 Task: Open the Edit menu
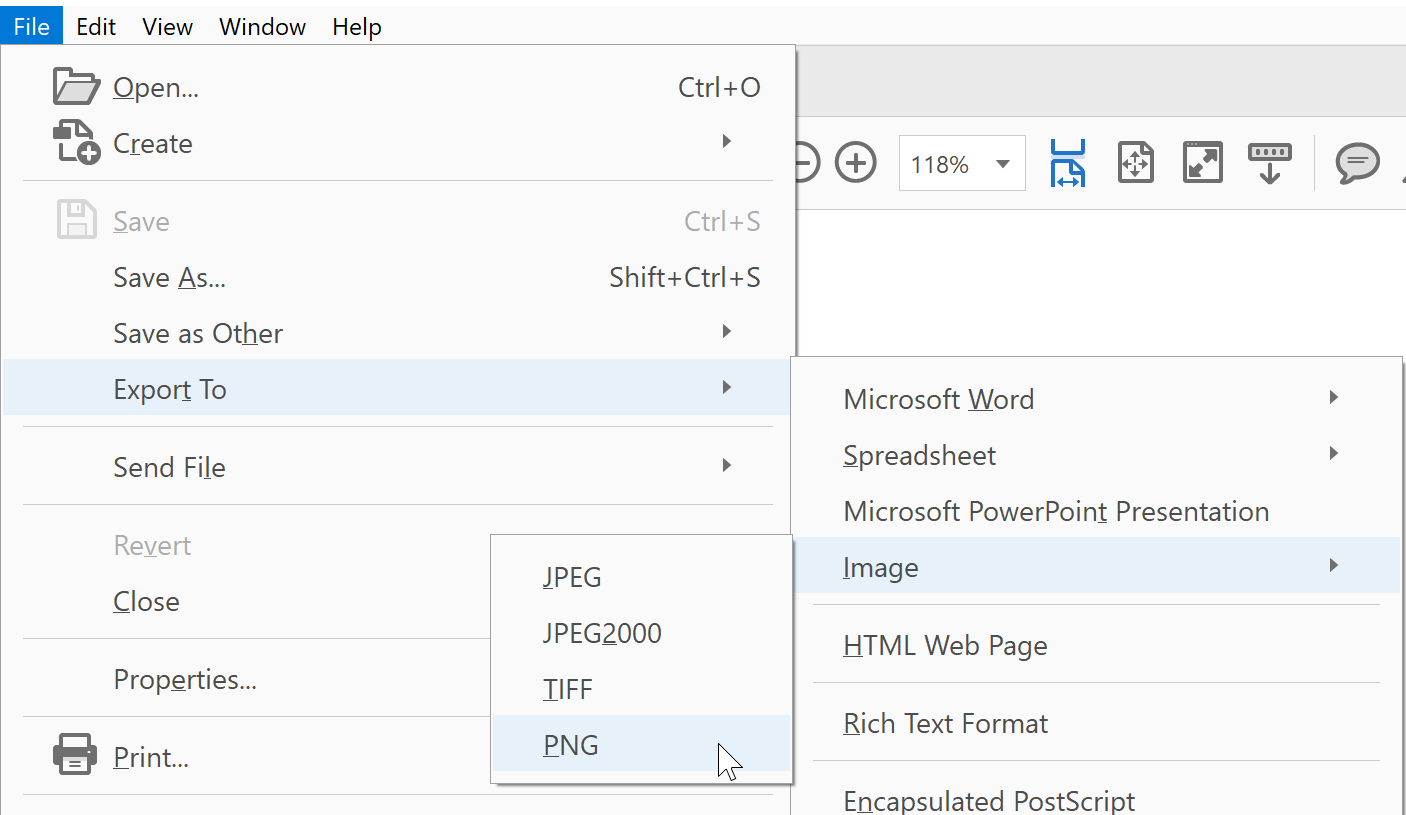tap(96, 26)
